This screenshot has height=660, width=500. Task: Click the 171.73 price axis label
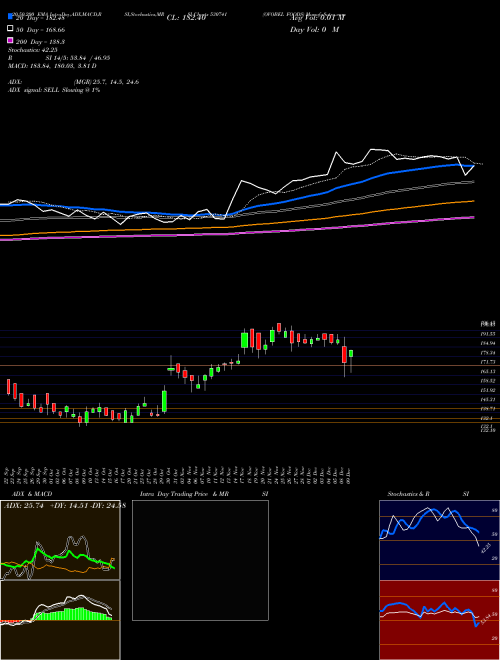coord(488,362)
